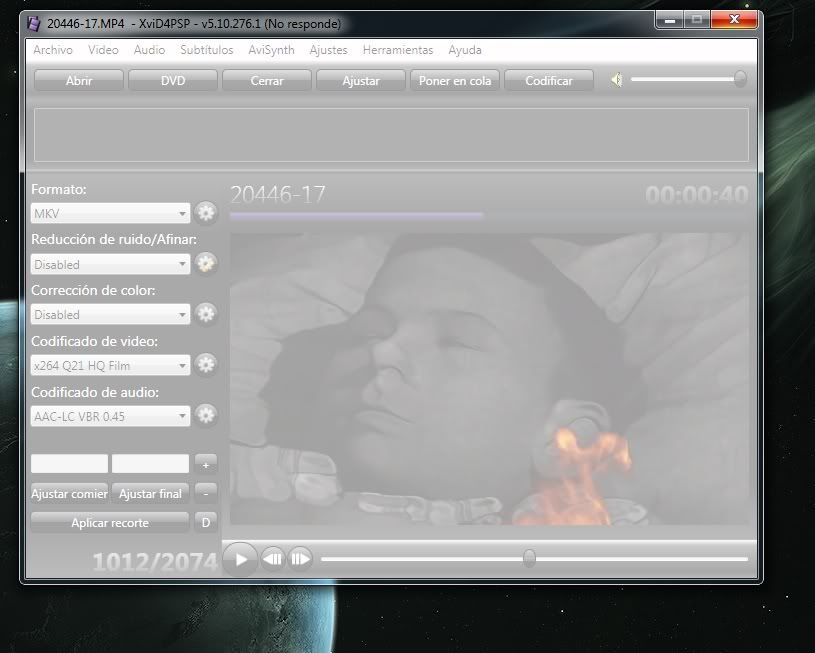Open the Herramientas menu
Viewport: 815px width, 653px height.
point(398,50)
